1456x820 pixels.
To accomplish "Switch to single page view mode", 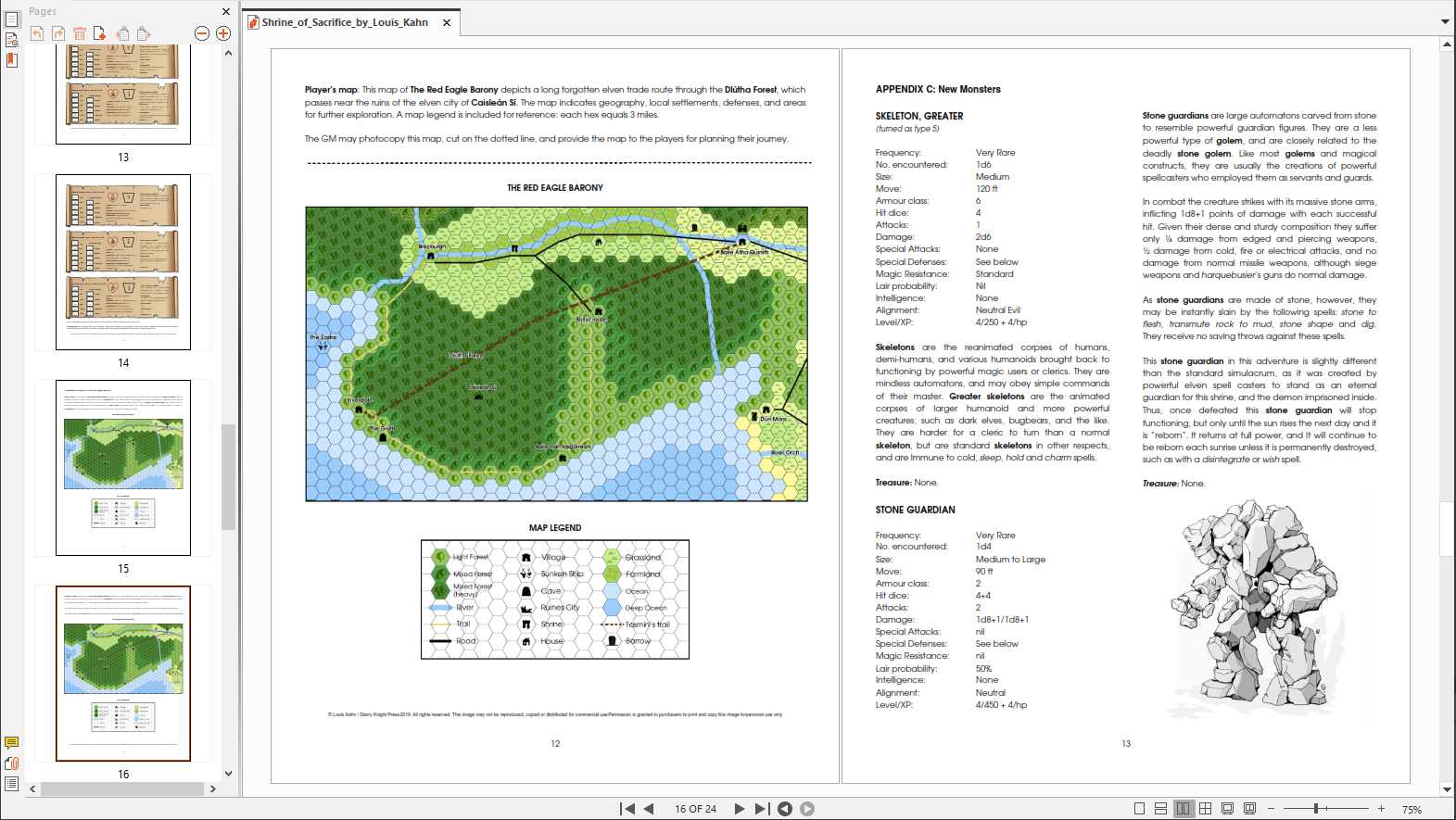I will [1139, 809].
